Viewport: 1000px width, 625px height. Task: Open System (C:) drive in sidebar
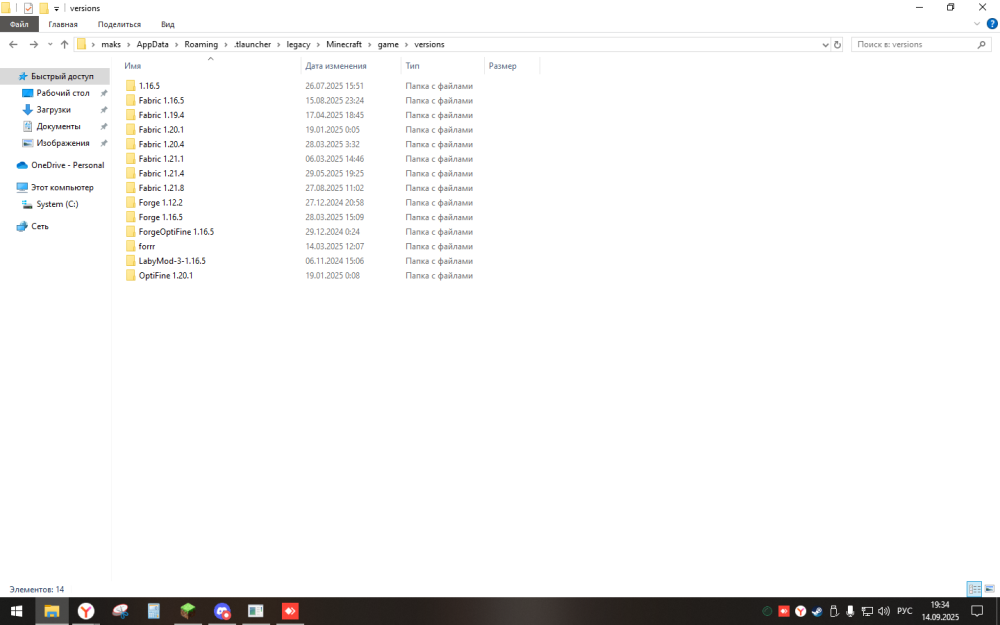[57, 204]
